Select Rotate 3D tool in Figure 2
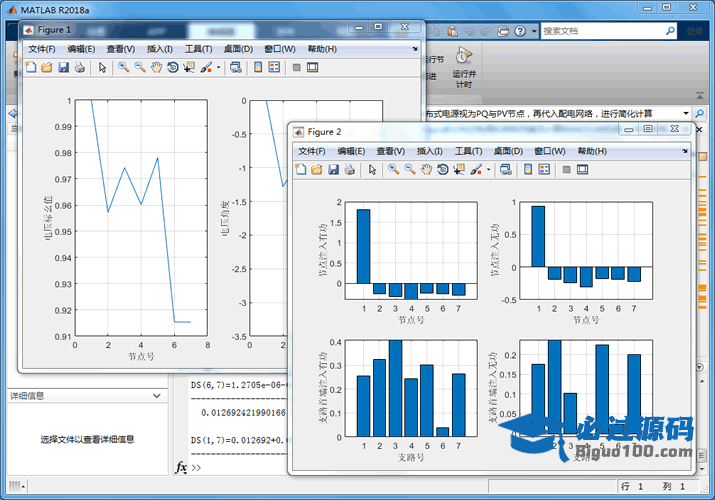 (442, 170)
